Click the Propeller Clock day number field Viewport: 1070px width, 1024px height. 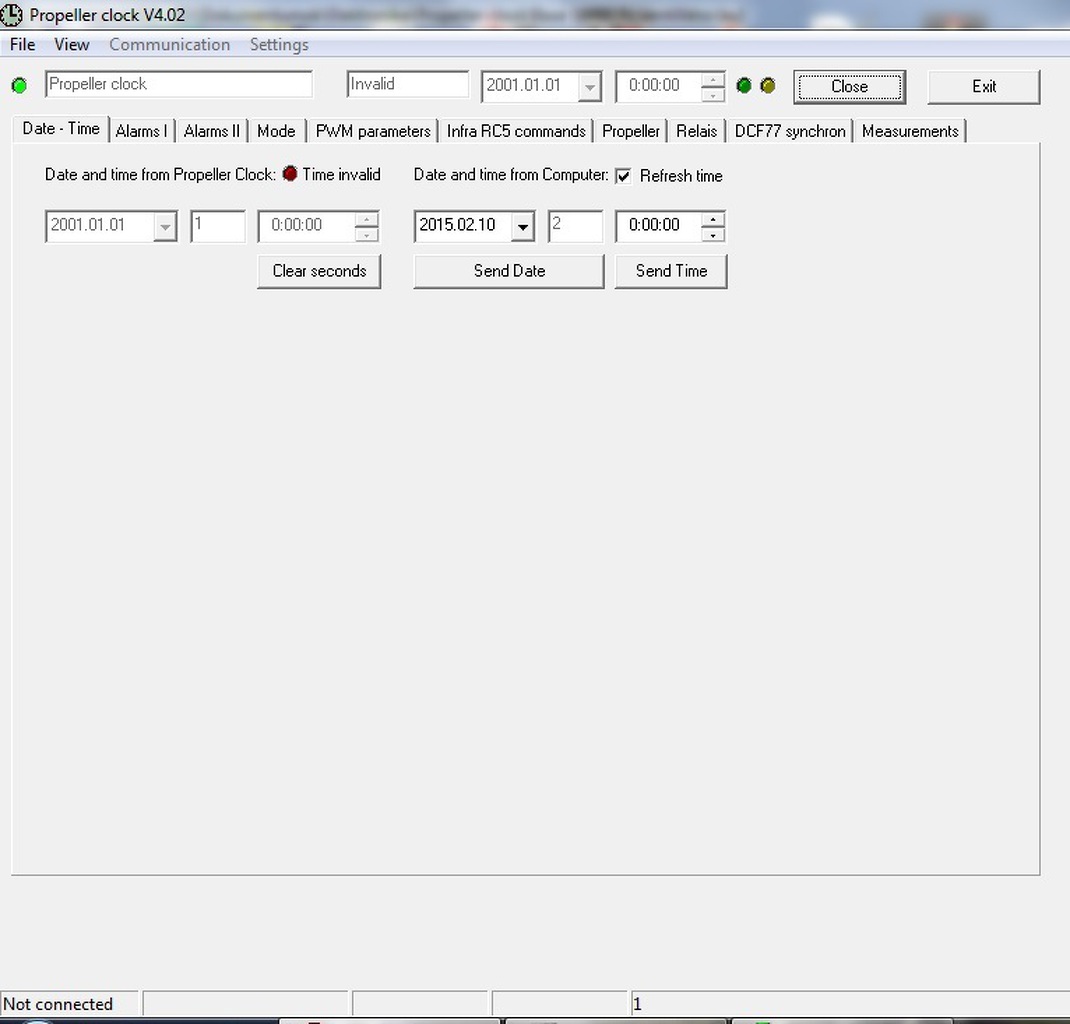[218, 226]
